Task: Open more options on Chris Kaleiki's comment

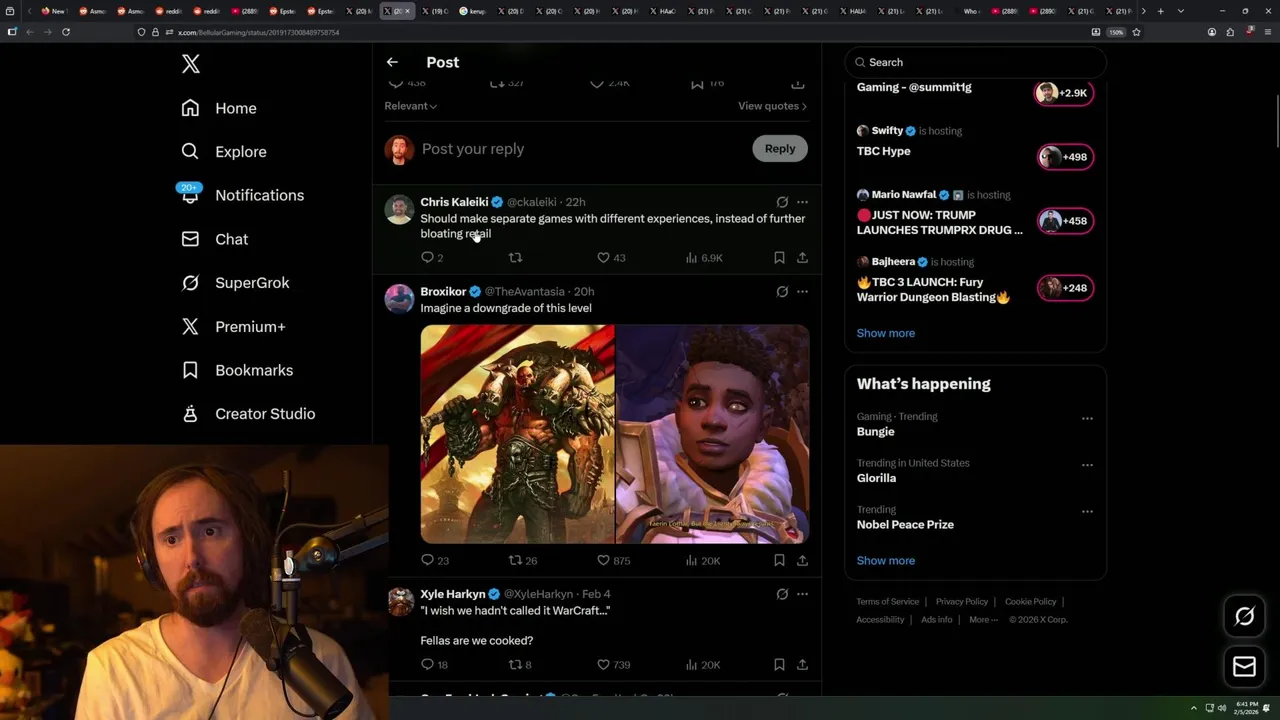Action: click(x=802, y=202)
